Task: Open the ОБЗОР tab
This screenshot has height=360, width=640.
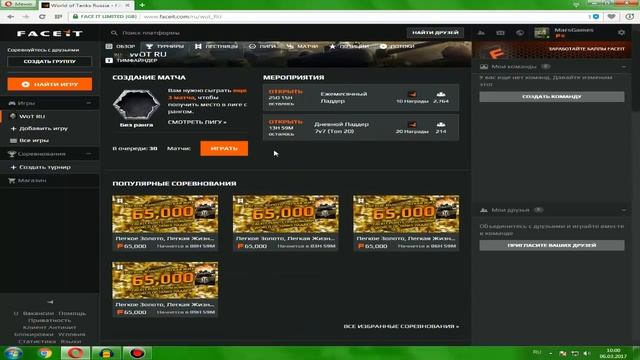Action: [120, 46]
